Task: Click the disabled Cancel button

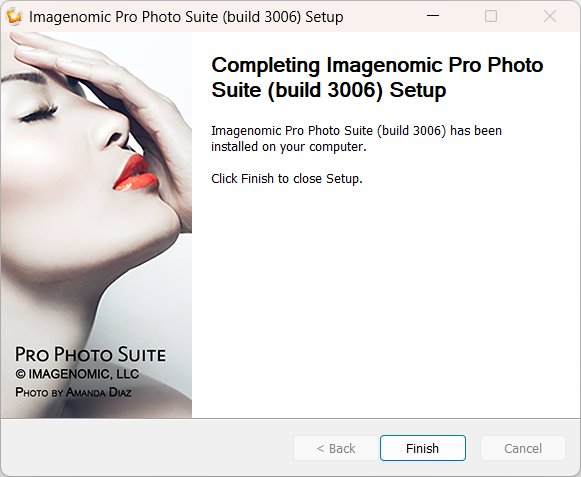Action: (x=523, y=448)
